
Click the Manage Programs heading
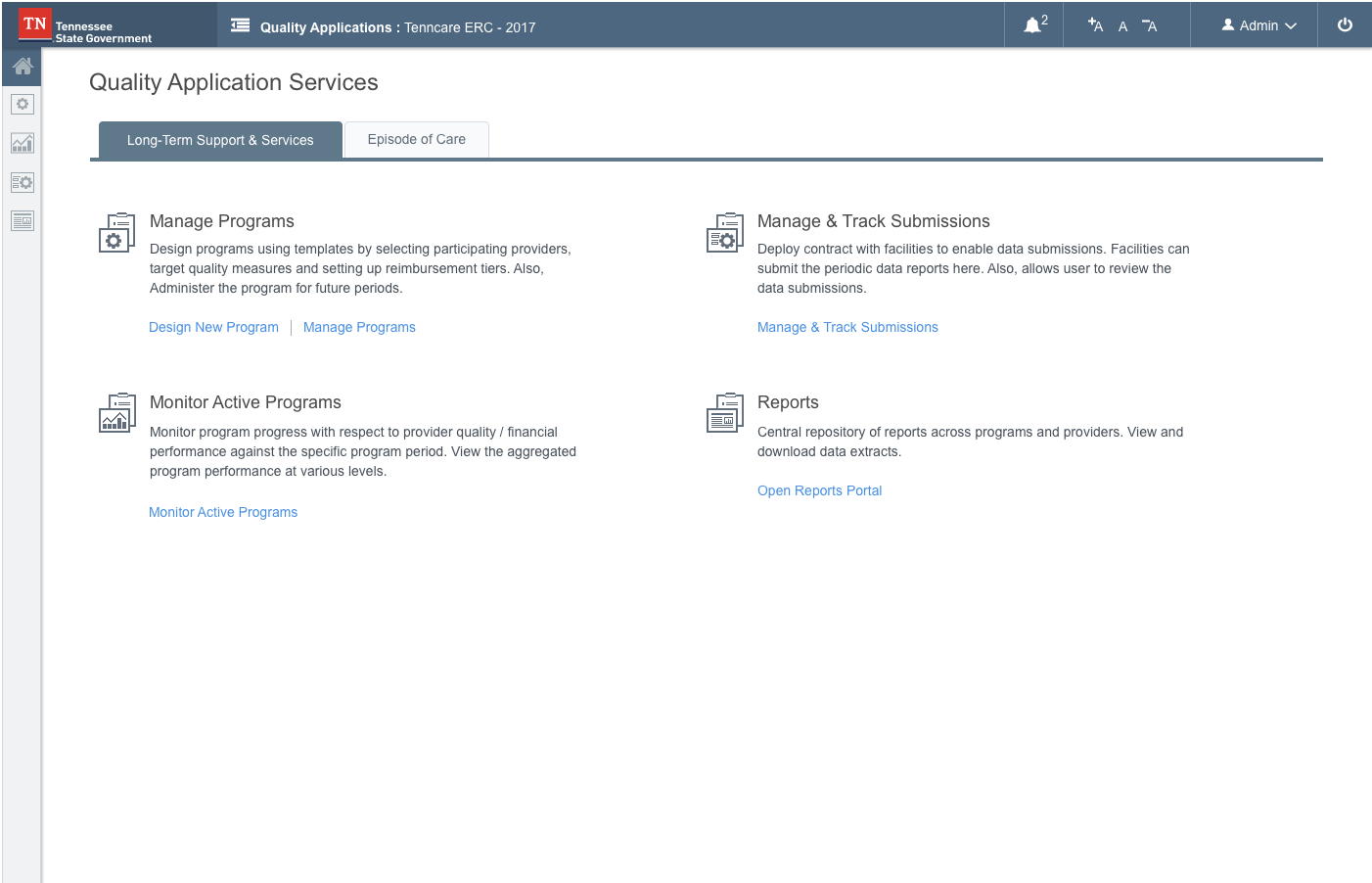pyautogui.click(x=222, y=221)
